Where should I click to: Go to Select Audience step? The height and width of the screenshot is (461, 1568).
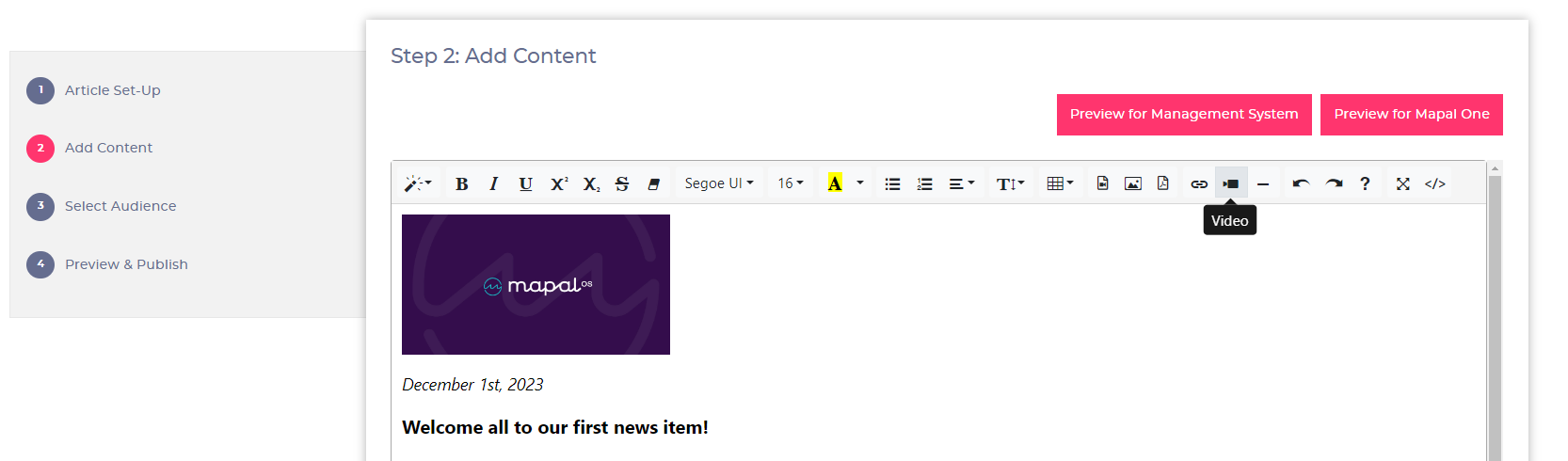pos(120,206)
